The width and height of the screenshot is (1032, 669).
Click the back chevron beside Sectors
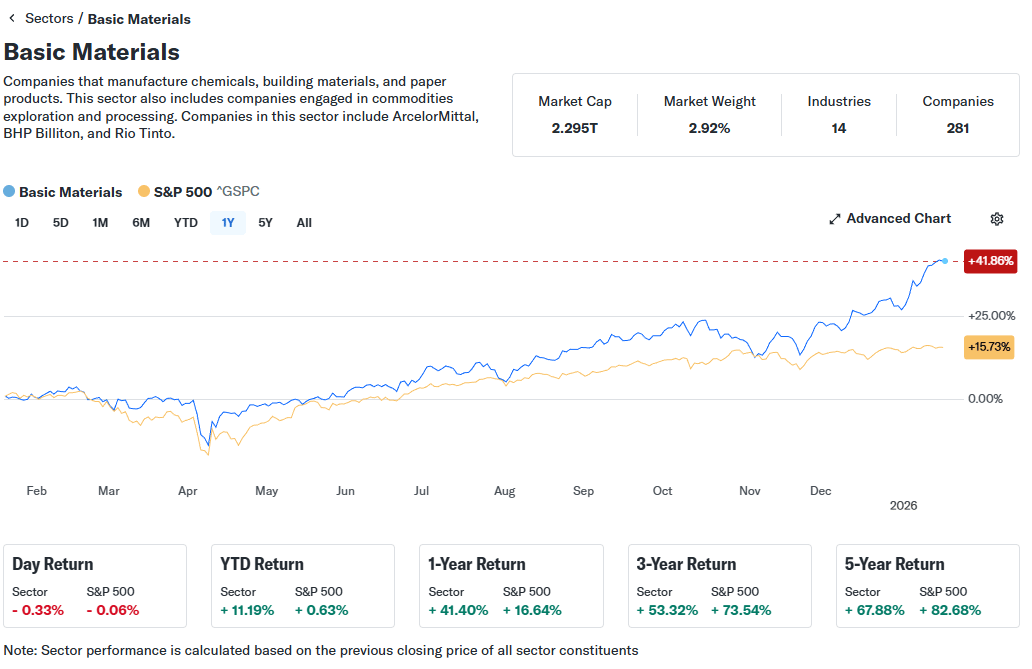11,18
